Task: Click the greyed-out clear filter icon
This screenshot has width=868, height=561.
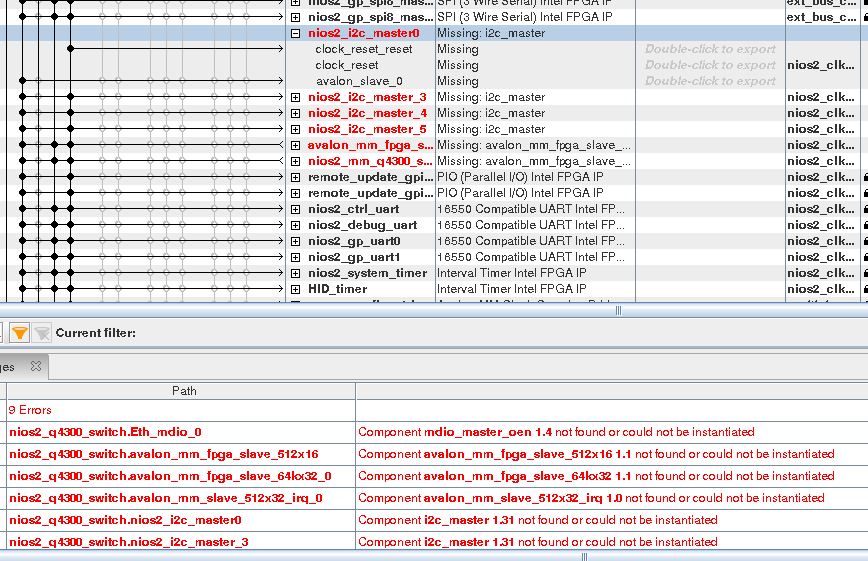Action: coord(42,333)
